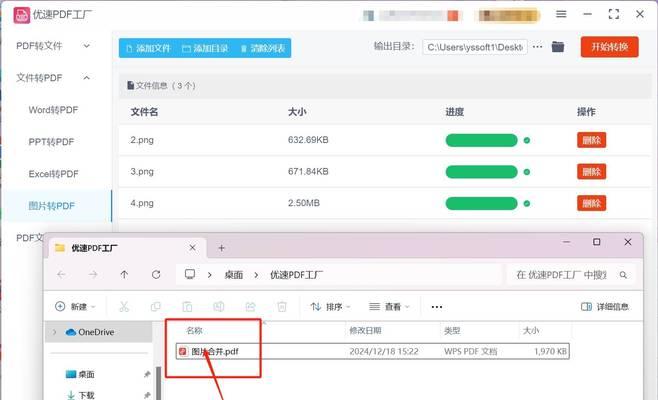Click 清除列表 to clear the list

point(263,48)
